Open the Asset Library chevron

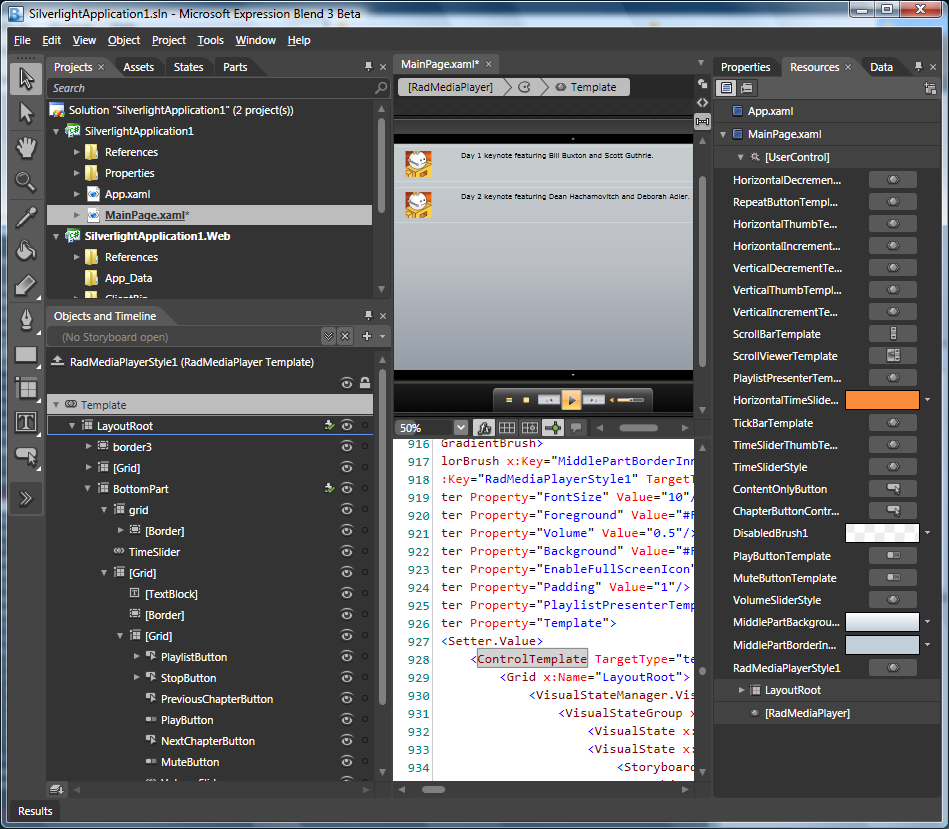[26, 499]
